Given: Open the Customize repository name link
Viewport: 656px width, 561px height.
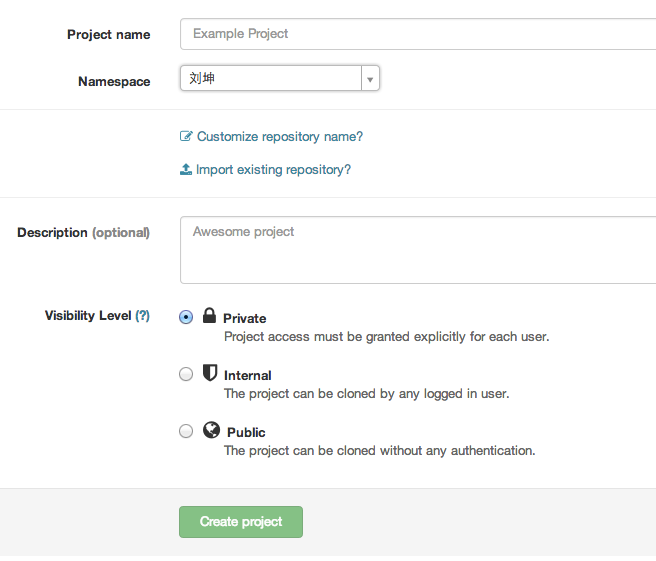Looking at the screenshot, I should click(x=279, y=137).
